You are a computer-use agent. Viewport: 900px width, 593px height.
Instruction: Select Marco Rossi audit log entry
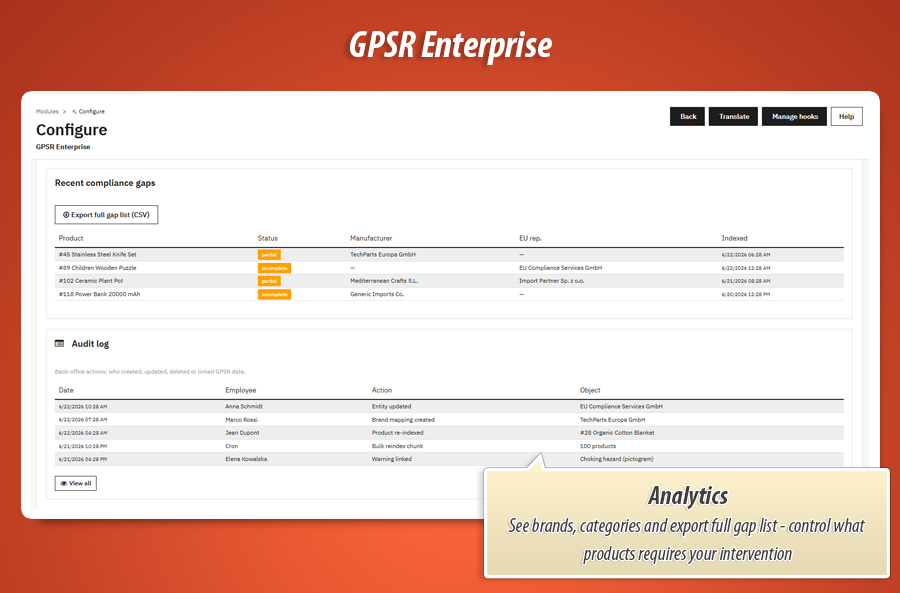[449, 420]
